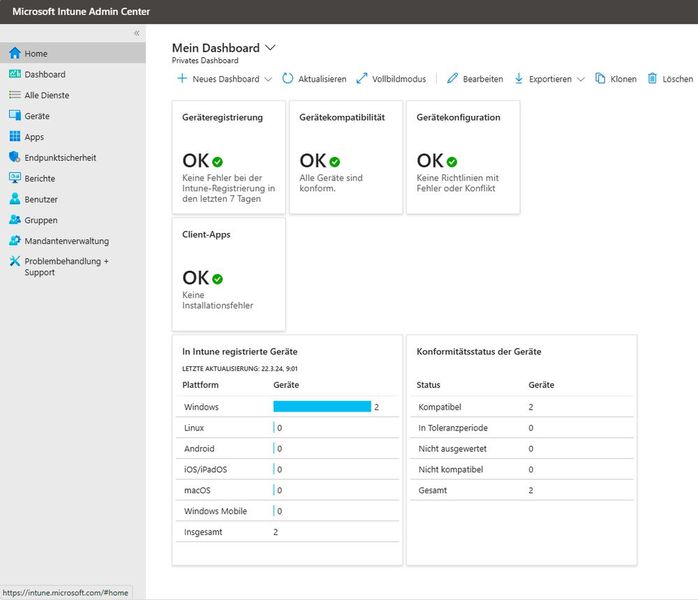Screen dimensions: 698x600
Task: Click the blue Windows device count bar
Action: [x=322, y=406]
